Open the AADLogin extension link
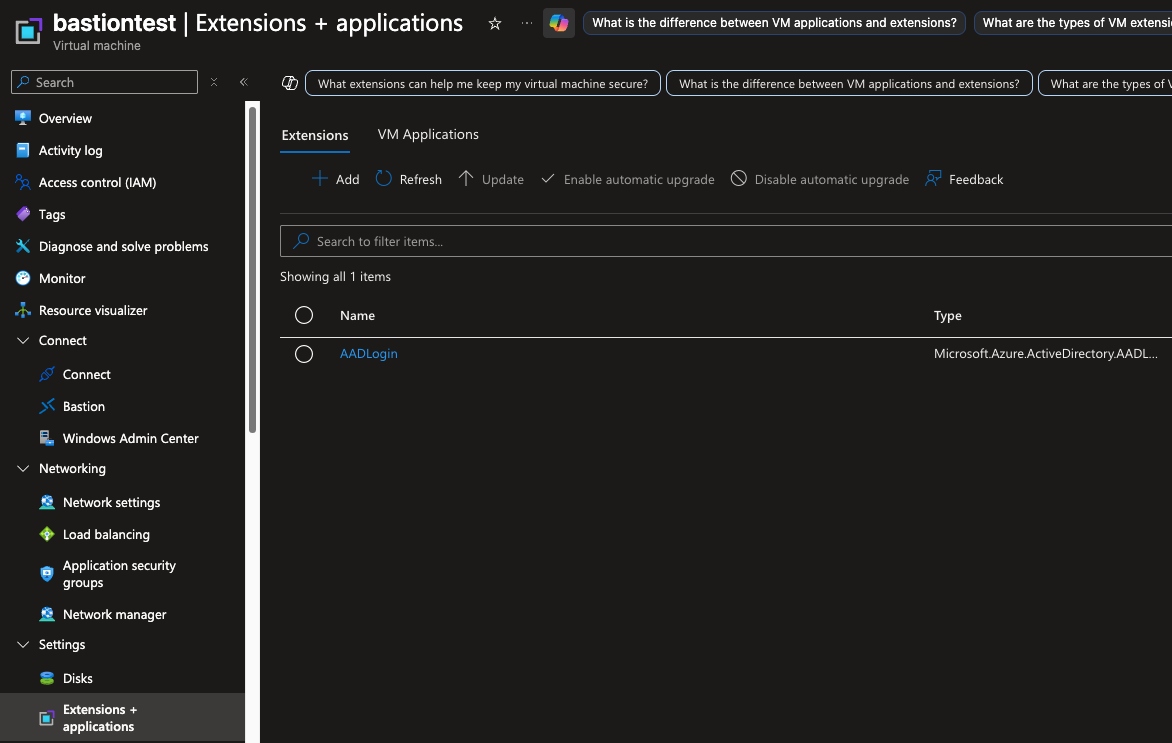The width and height of the screenshot is (1172, 743). point(368,354)
